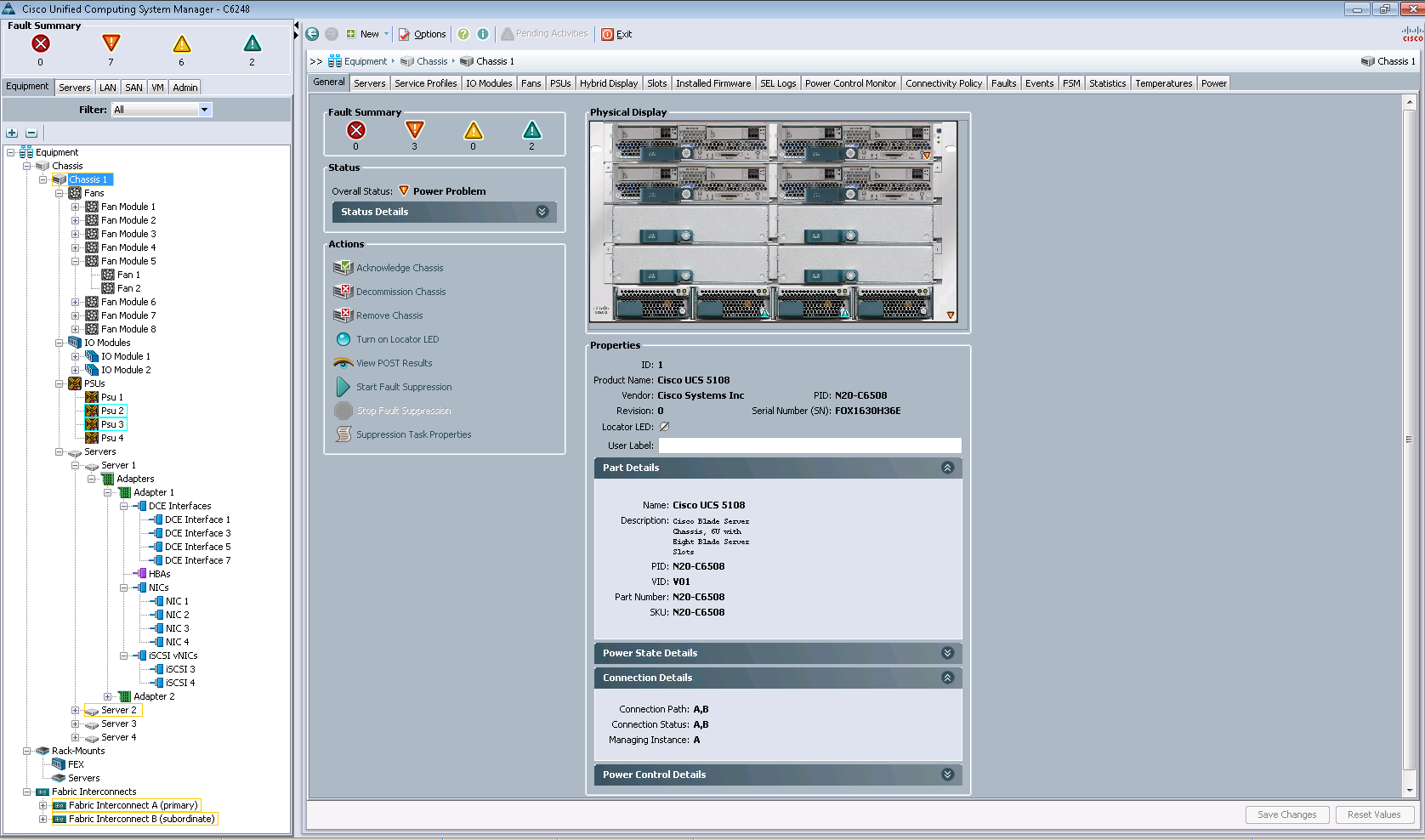Click the Turn on Locator LED icon
This screenshot has width=1425, height=840.
(x=343, y=339)
